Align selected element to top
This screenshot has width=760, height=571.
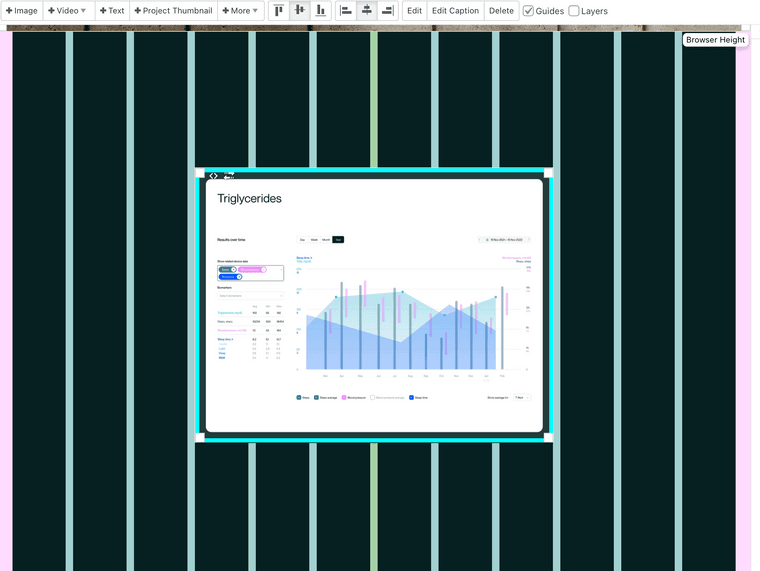click(x=279, y=11)
